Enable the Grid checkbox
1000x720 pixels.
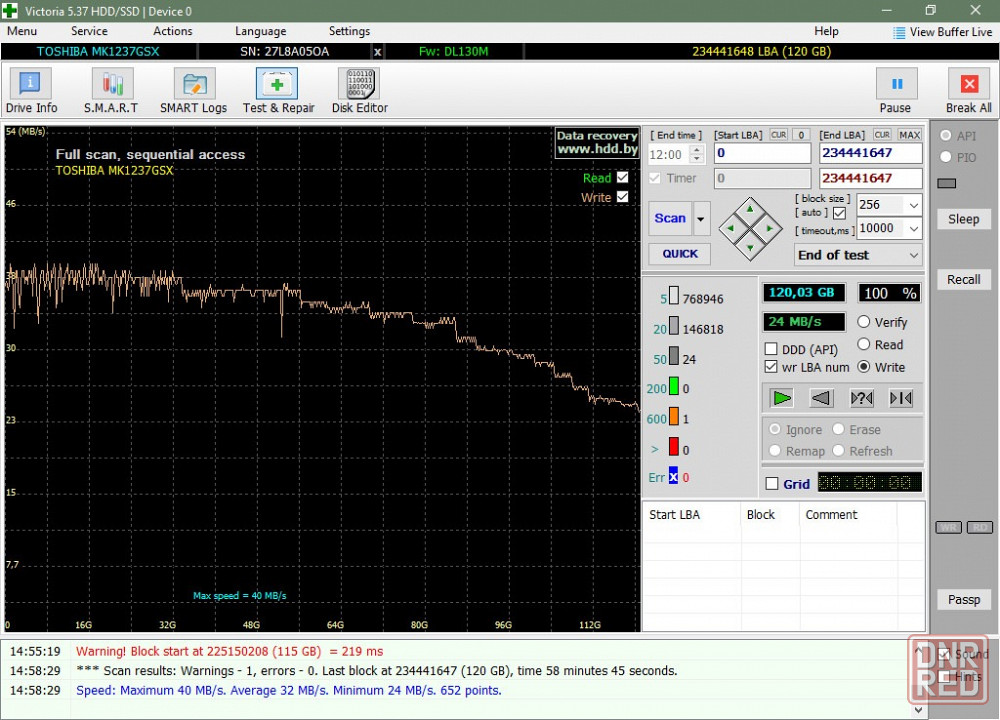(x=772, y=483)
